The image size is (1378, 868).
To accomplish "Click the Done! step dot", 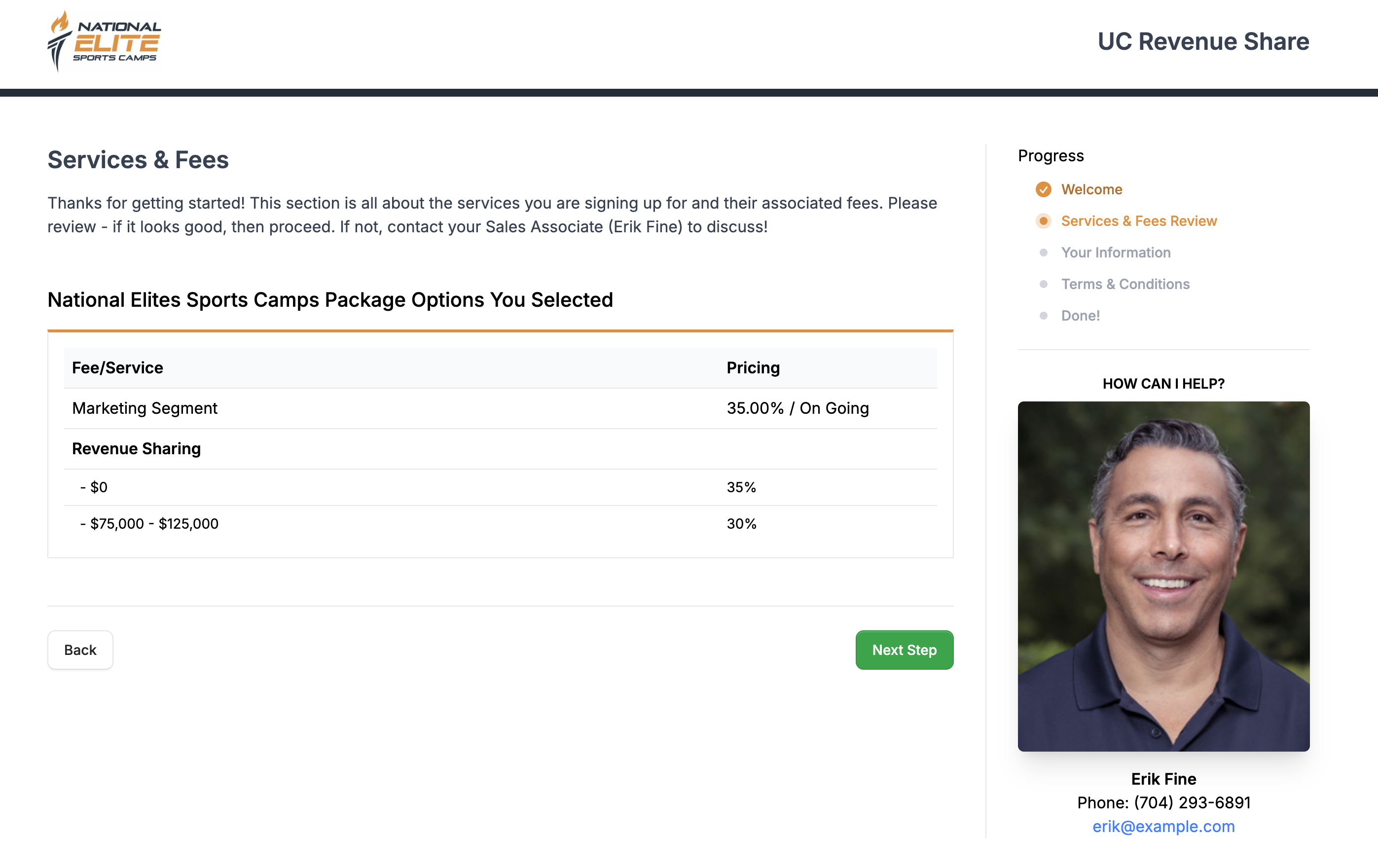I will [1043, 315].
